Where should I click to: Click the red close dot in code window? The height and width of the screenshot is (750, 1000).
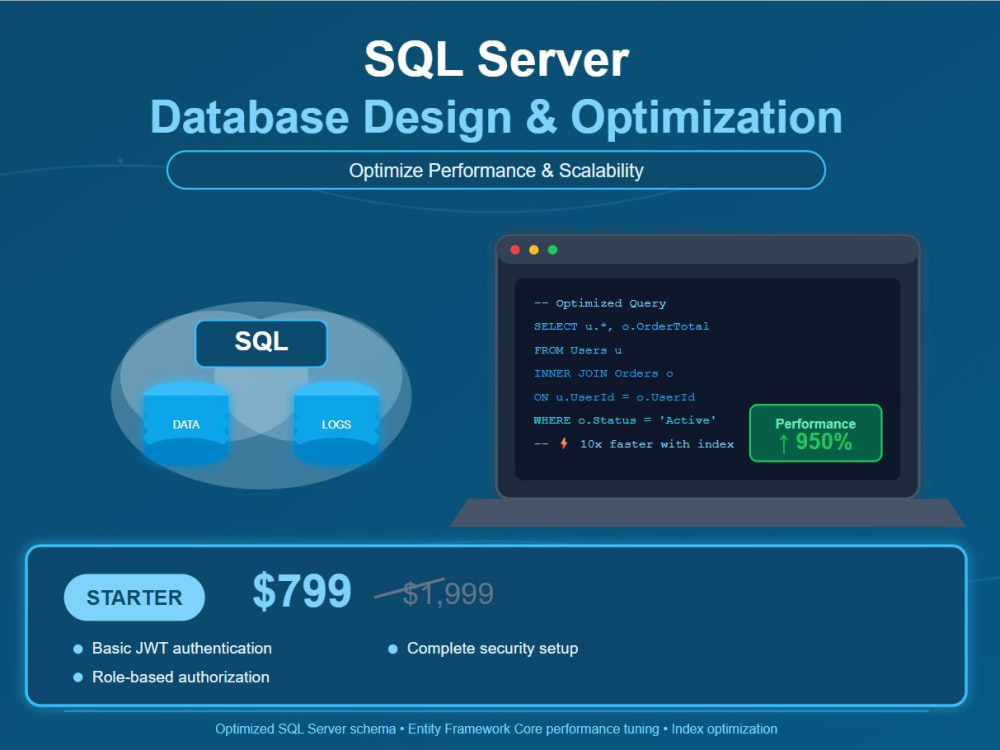(515, 250)
